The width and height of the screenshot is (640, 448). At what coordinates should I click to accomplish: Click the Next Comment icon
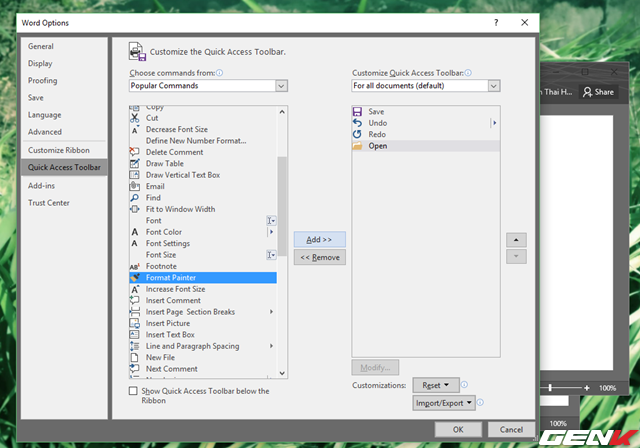[x=135, y=369]
